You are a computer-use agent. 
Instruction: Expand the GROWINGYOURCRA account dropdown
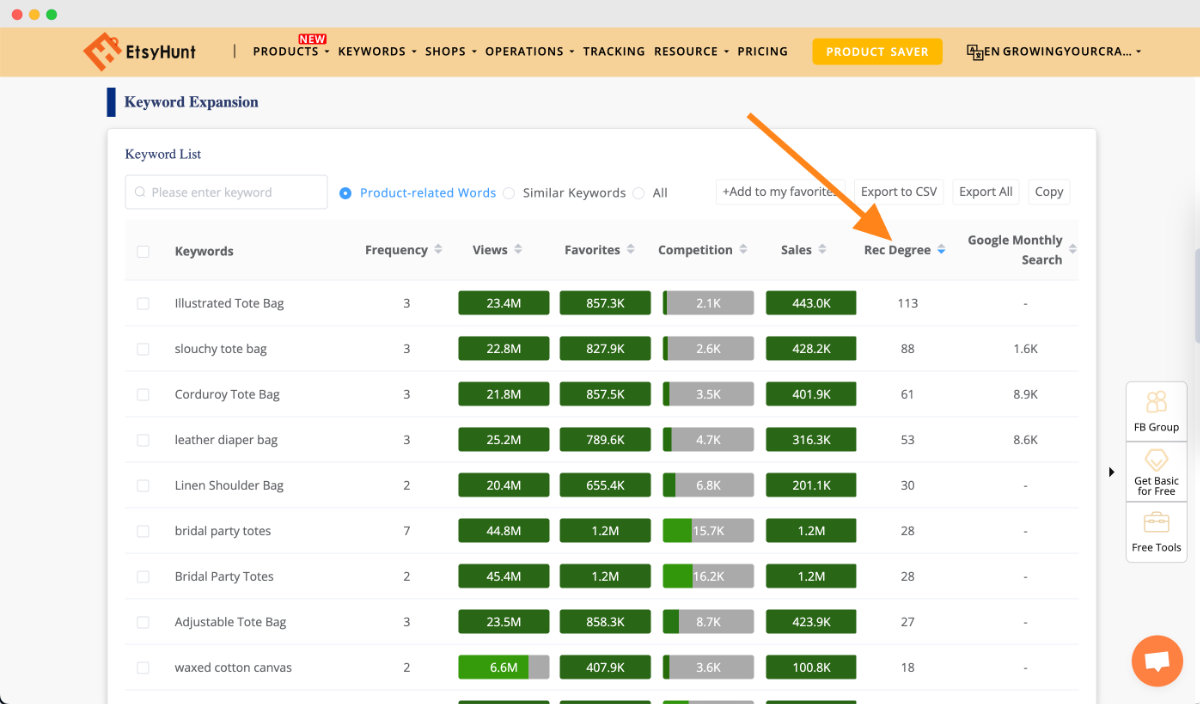click(1055, 51)
